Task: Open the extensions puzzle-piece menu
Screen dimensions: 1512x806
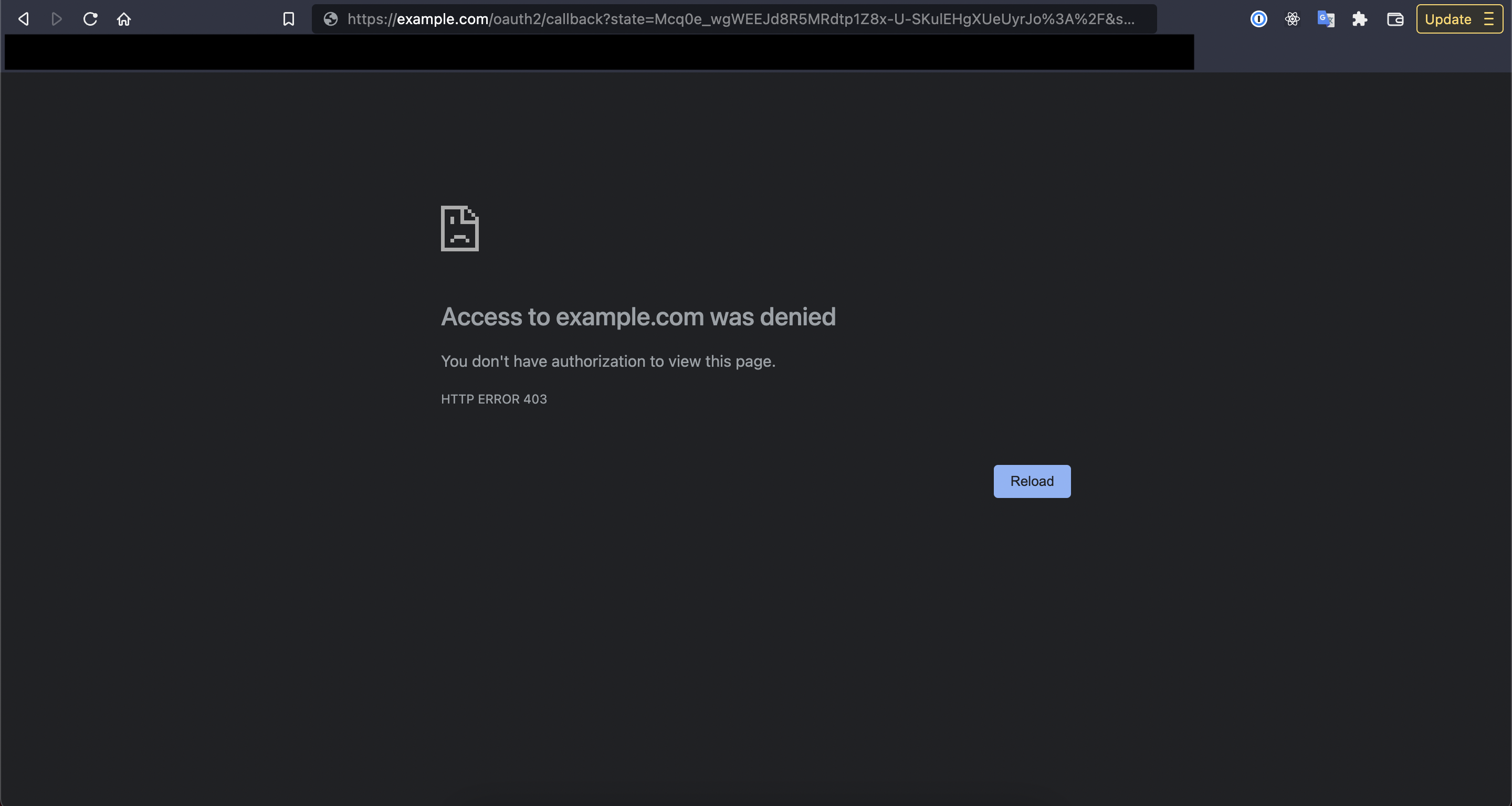Action: (1360, 19)
